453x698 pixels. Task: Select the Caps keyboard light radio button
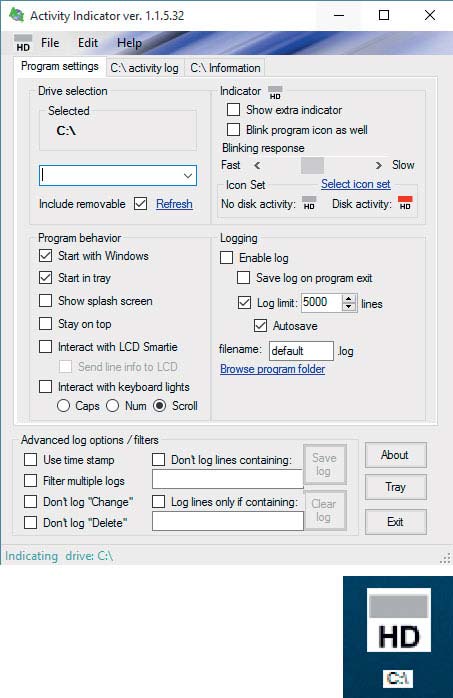63,406
